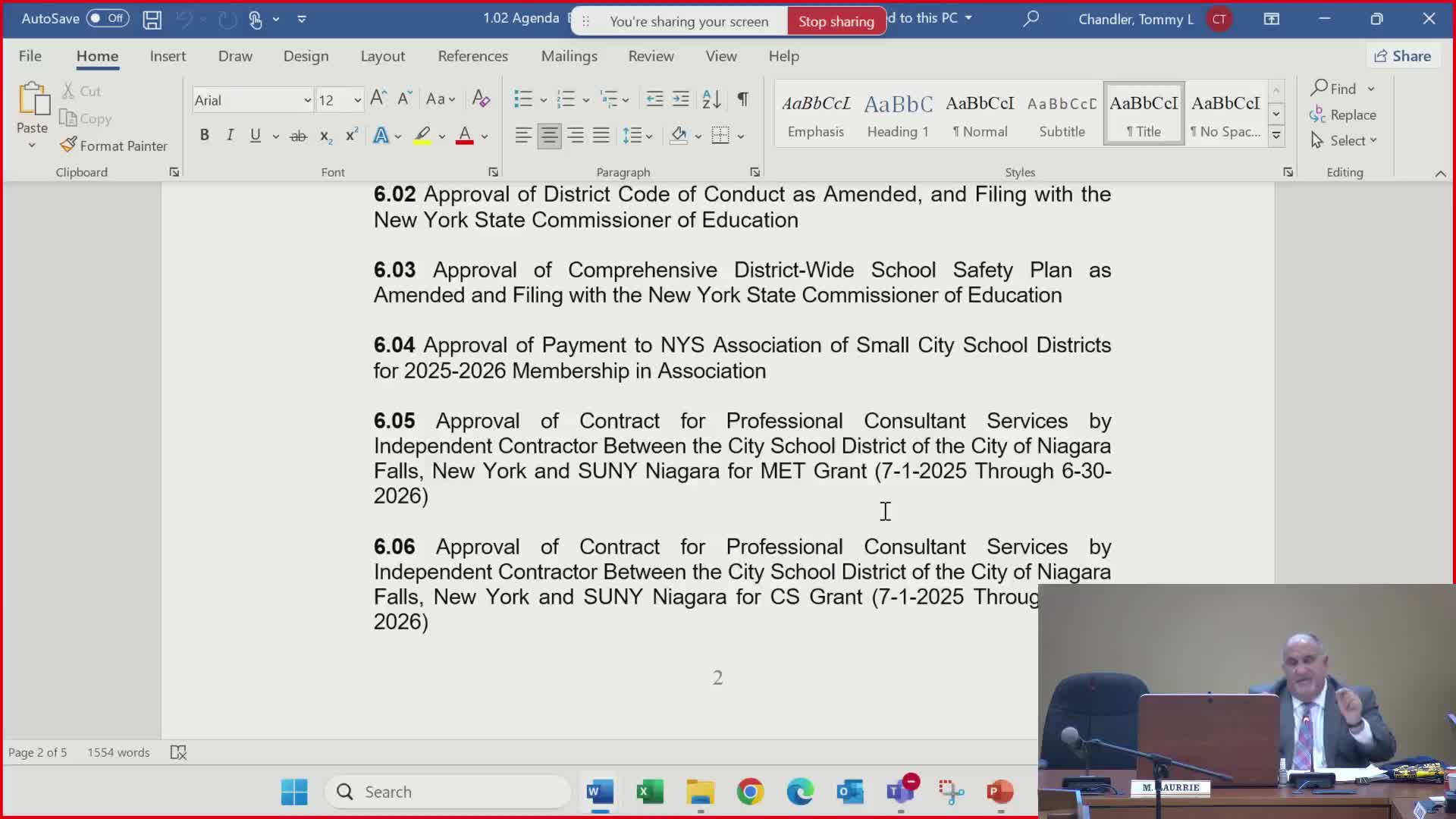Screen dimensions: 1456x819
Task: Switch to the Layout tab
Action: (x=382, y=56)
